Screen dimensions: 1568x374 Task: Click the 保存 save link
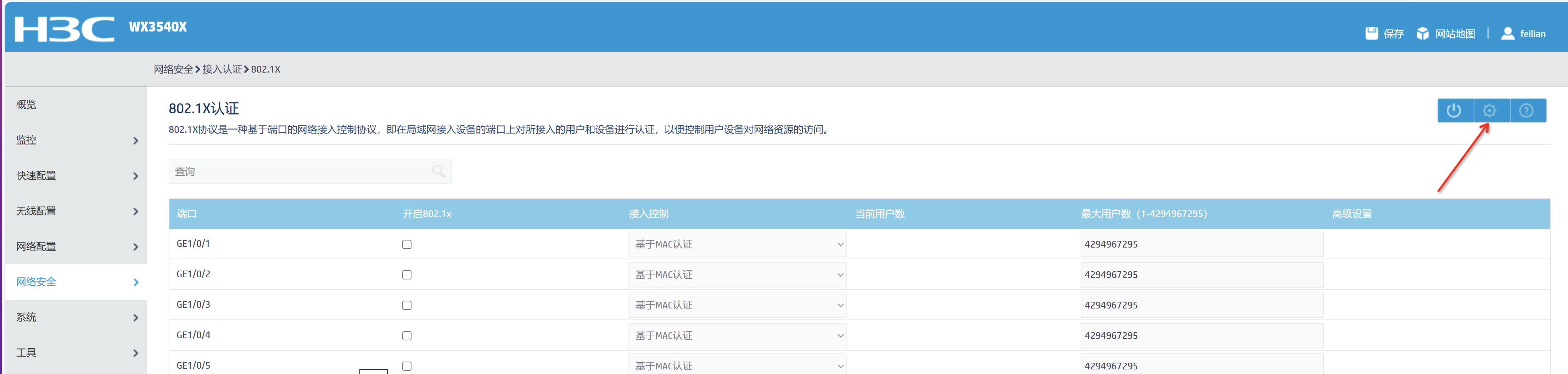[1393, 34]
